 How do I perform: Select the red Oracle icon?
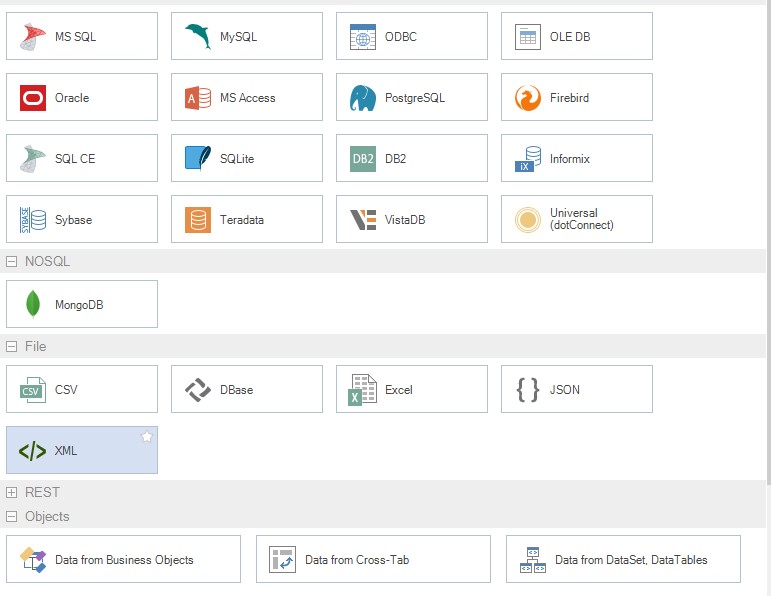(33, 98)
